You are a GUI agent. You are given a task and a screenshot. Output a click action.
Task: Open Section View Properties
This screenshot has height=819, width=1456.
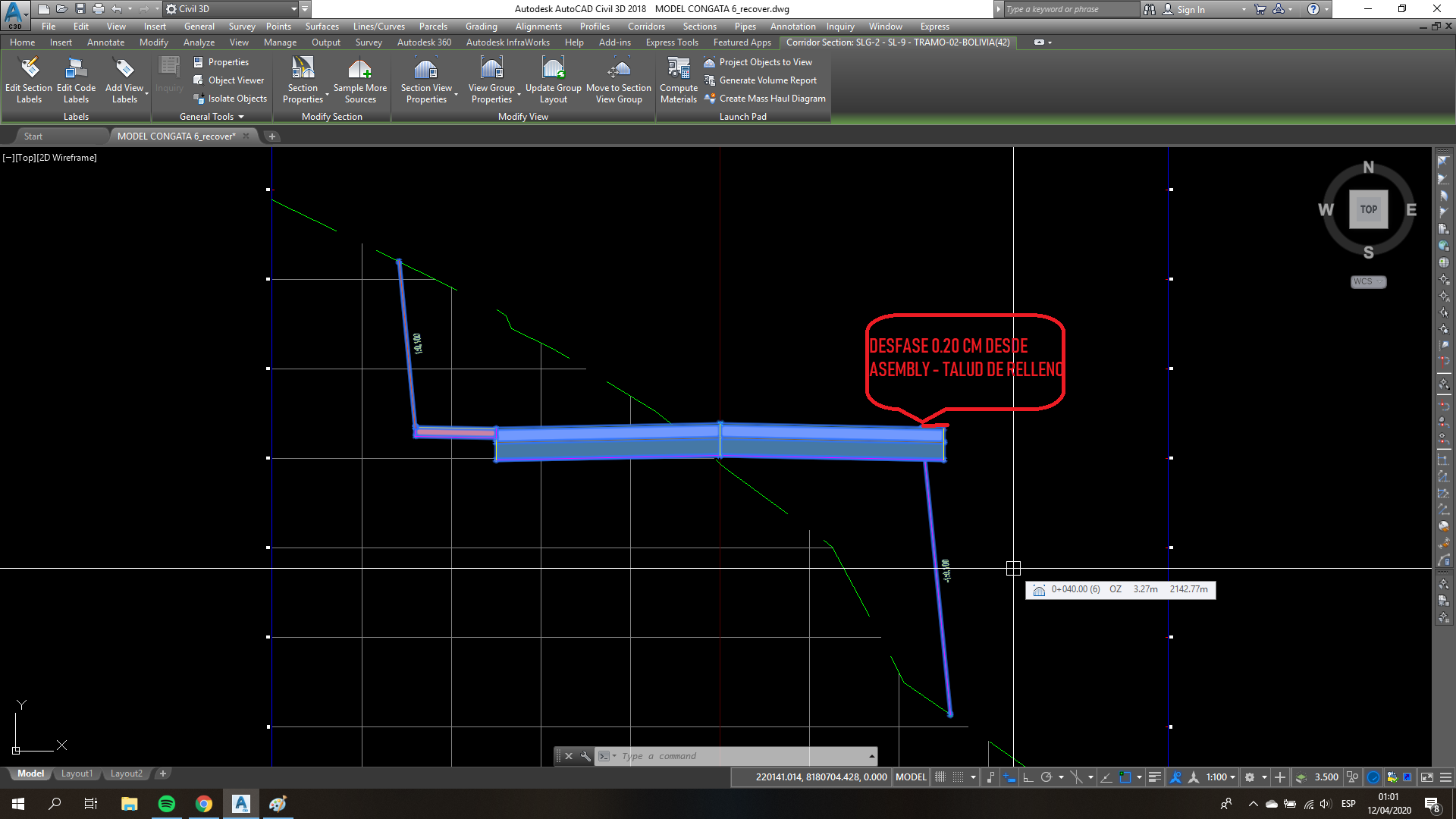[426, 80]
